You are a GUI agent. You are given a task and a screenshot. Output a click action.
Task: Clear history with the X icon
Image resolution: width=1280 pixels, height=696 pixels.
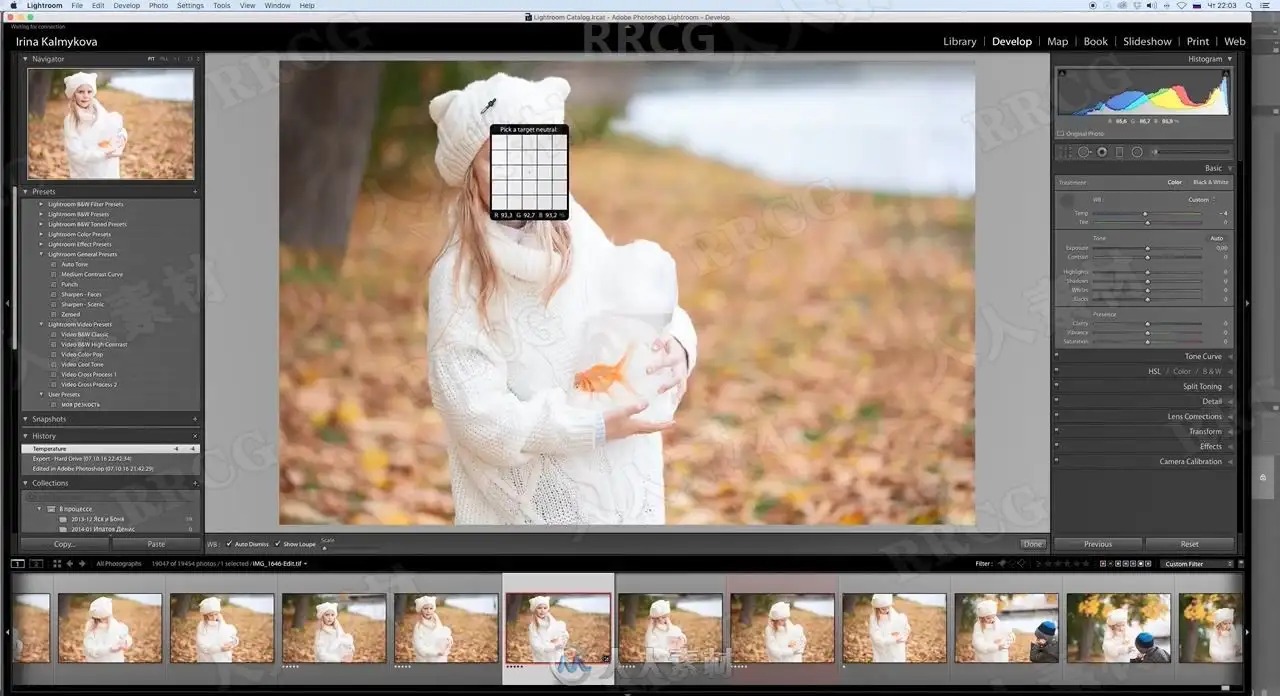pos(195,436)
